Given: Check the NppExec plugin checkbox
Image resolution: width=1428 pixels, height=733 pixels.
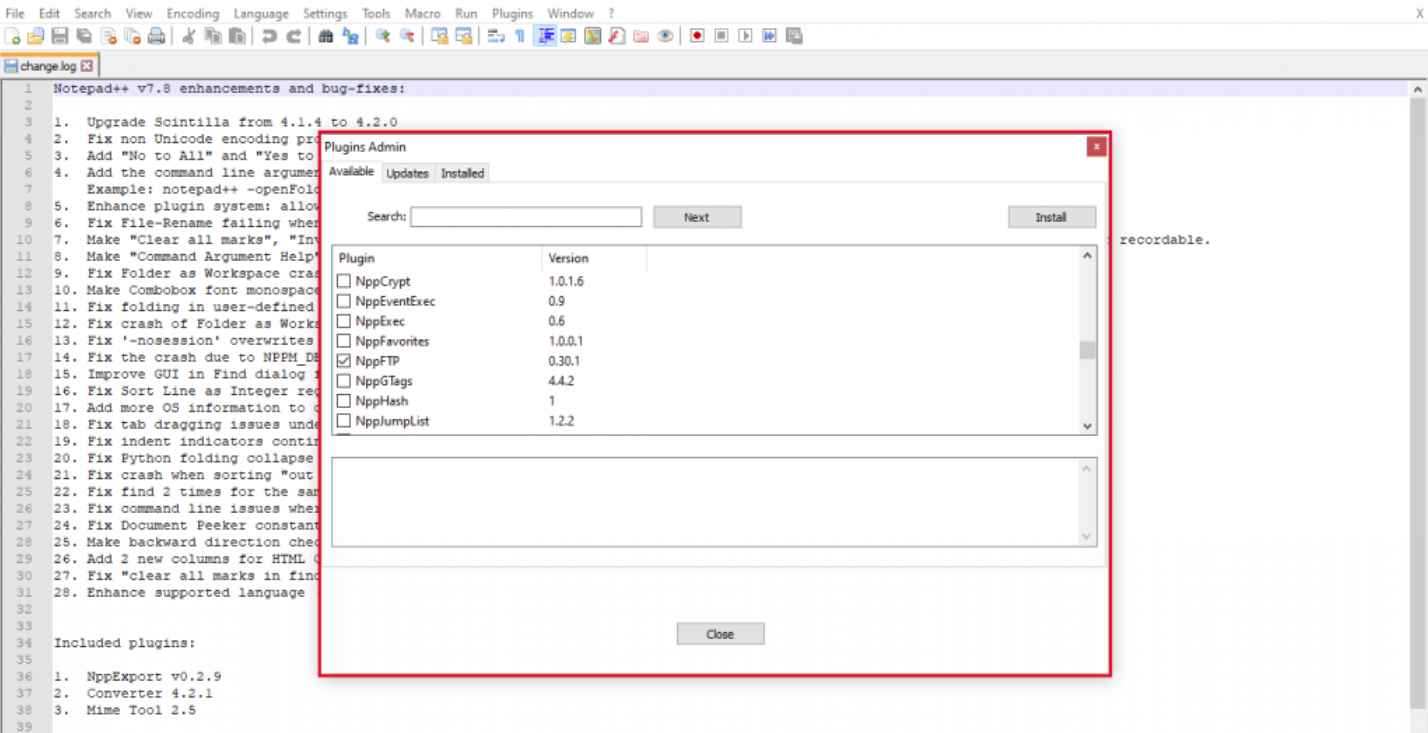Looking at the screenshot, I should (x=344, y=321).
